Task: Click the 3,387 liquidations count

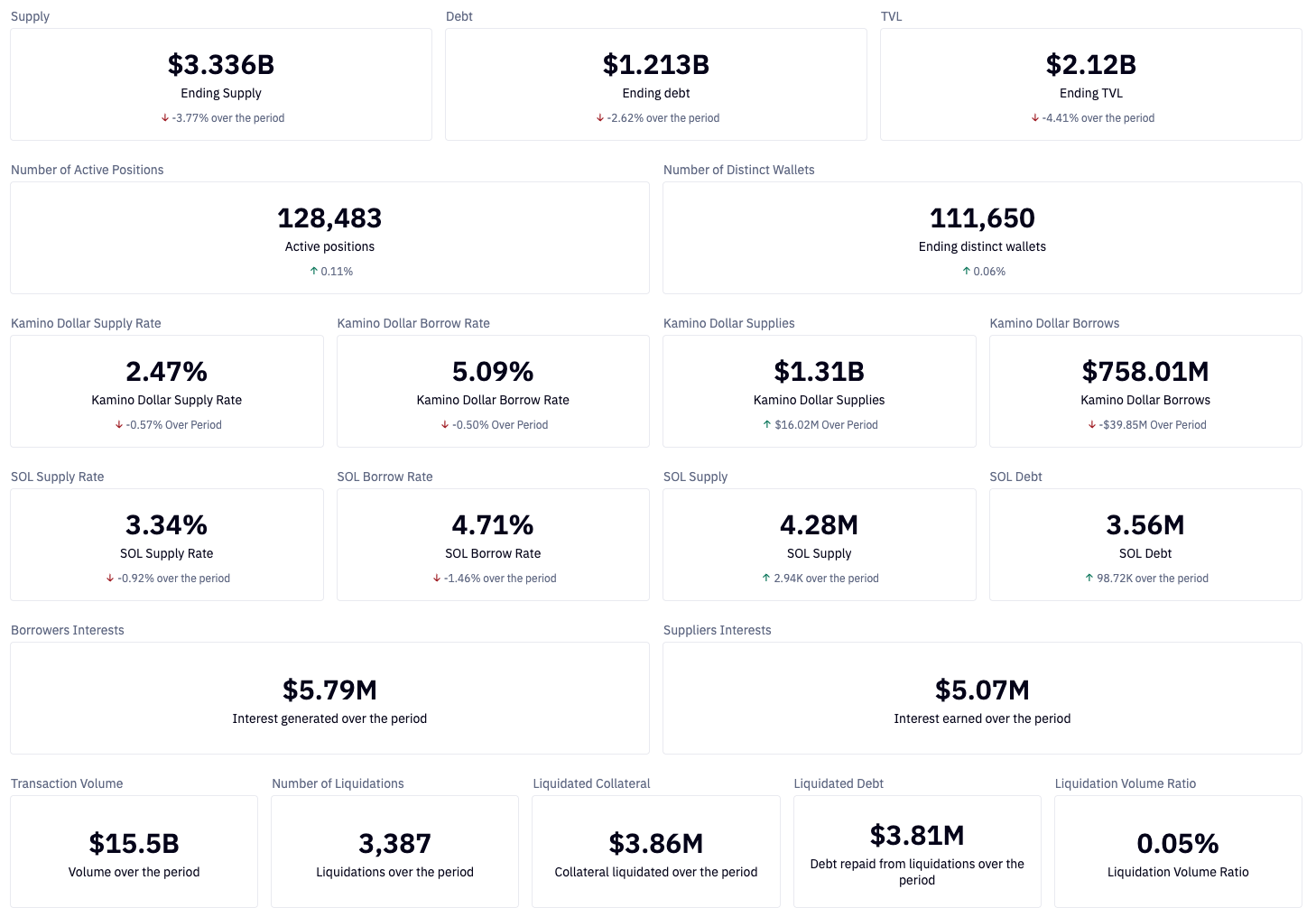Action: (394, 844)
